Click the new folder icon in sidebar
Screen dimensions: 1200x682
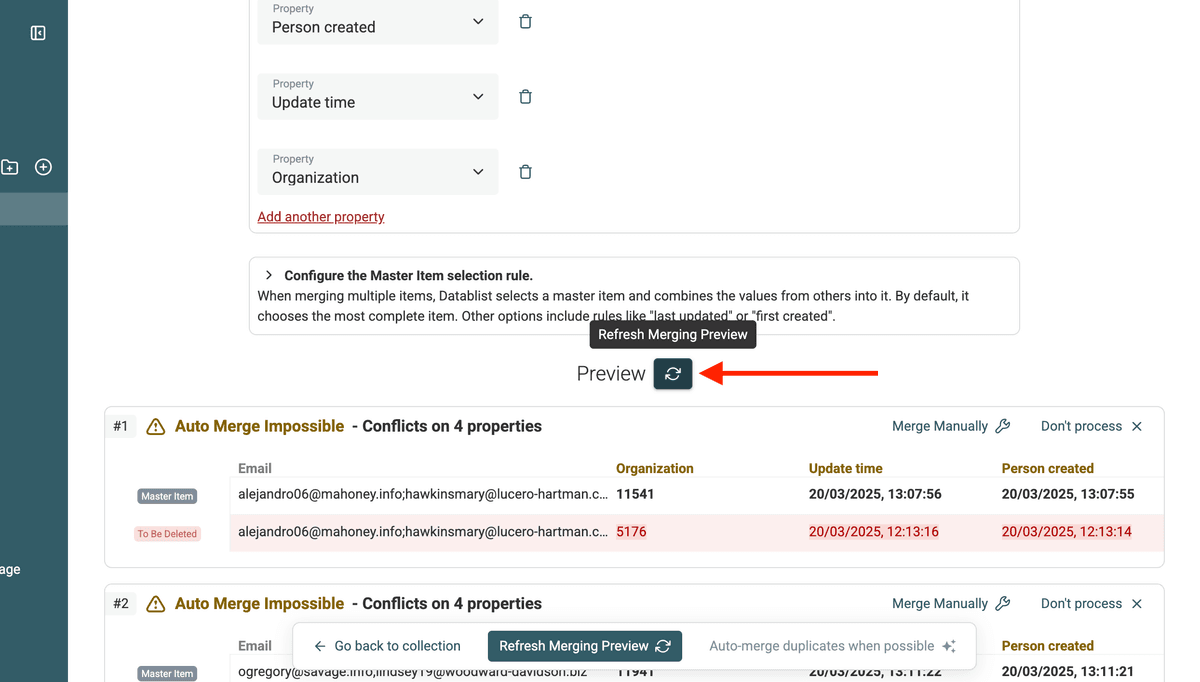tap(9, 167)
